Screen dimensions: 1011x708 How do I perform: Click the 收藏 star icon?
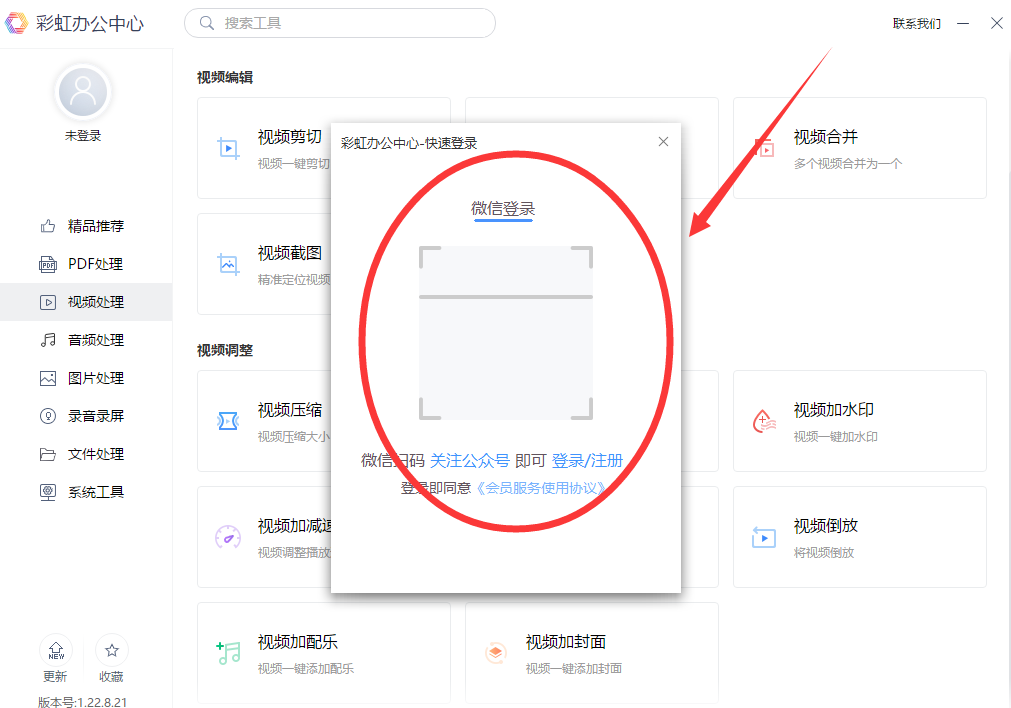point(112,650)
